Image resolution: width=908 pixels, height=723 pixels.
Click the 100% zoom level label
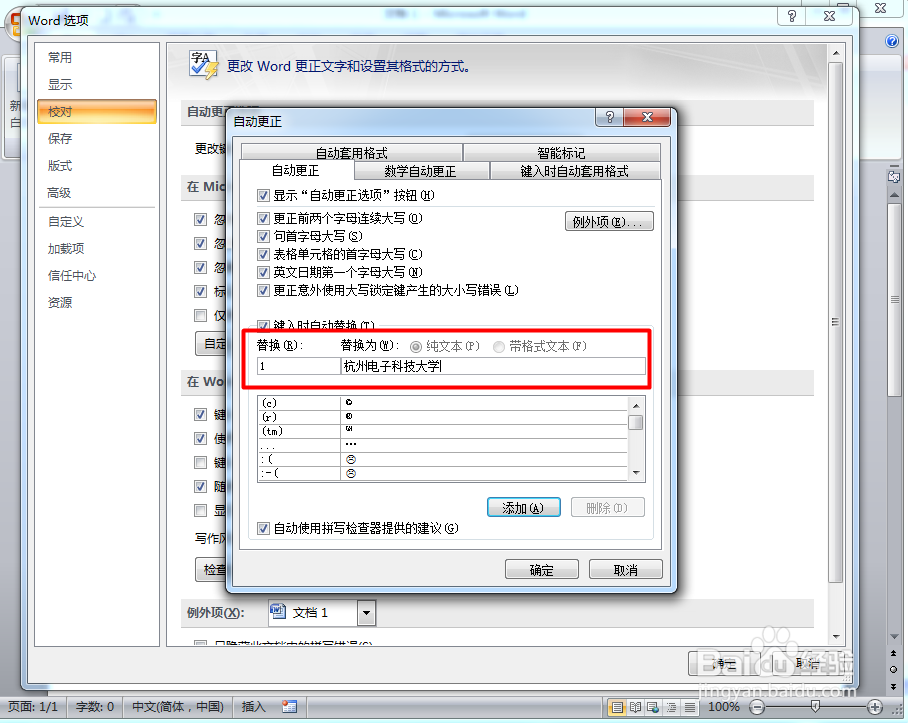pyautogui.click(x=724, y=707)
